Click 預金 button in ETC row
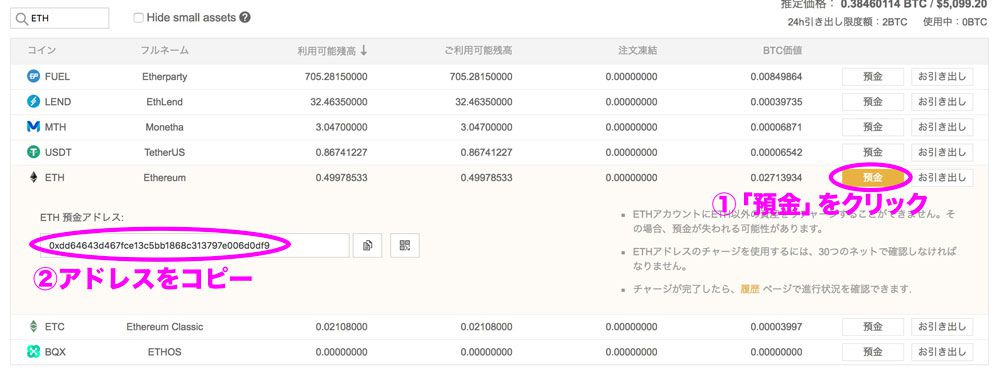The image size is (1000, 374). point(872,327)
